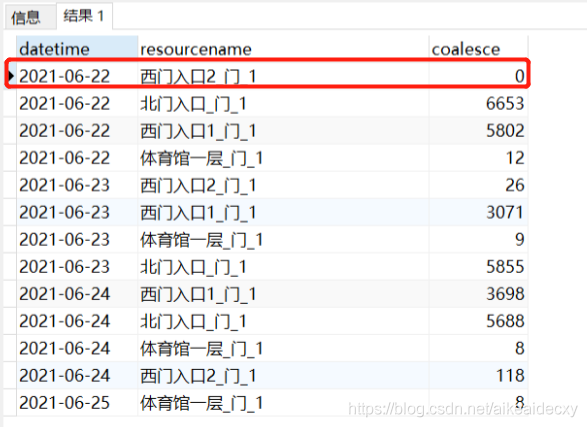
Task: Click date 2021-06-25 in the last row
Action: pyautogui.click(x=64, y=403)
